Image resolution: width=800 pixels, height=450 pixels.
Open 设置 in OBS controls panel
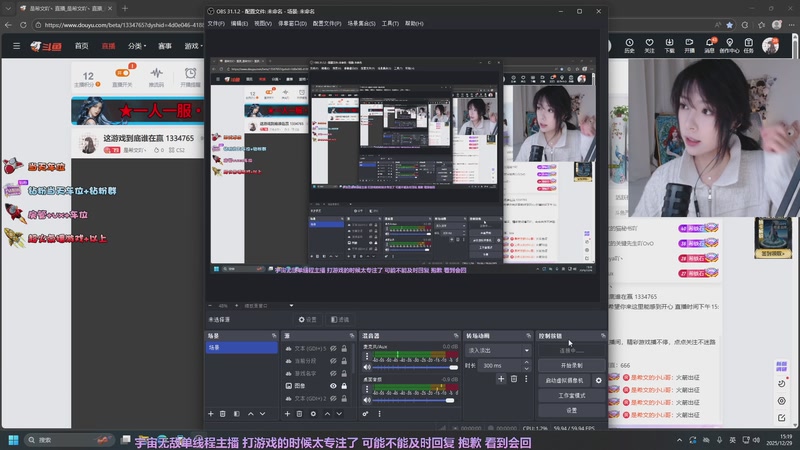coord(571,410)
